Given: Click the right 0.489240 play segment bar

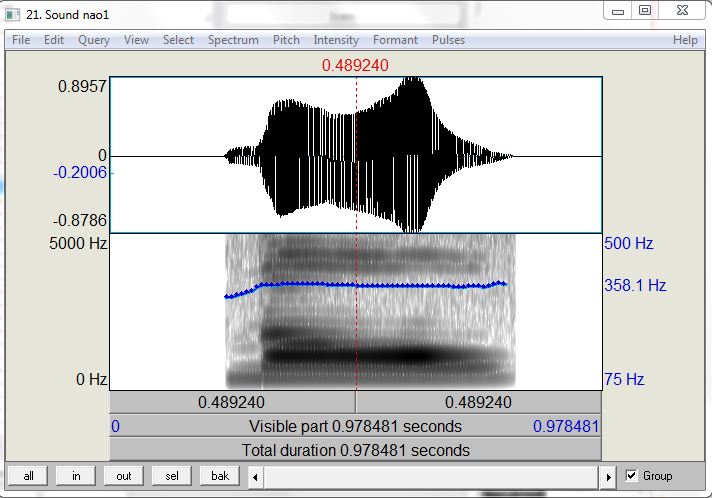Looking at the screenshot, I should click(x=479, y=402).
